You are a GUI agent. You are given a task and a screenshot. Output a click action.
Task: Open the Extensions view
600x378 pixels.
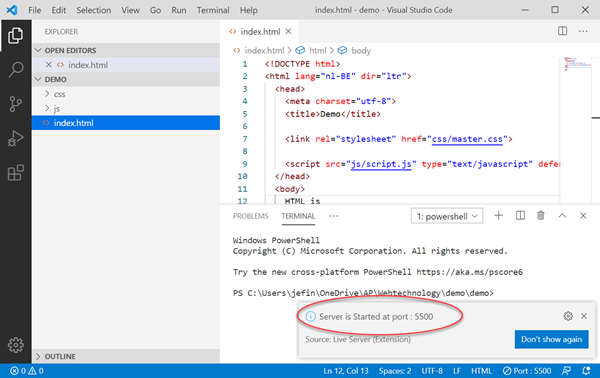pos(16,173)
